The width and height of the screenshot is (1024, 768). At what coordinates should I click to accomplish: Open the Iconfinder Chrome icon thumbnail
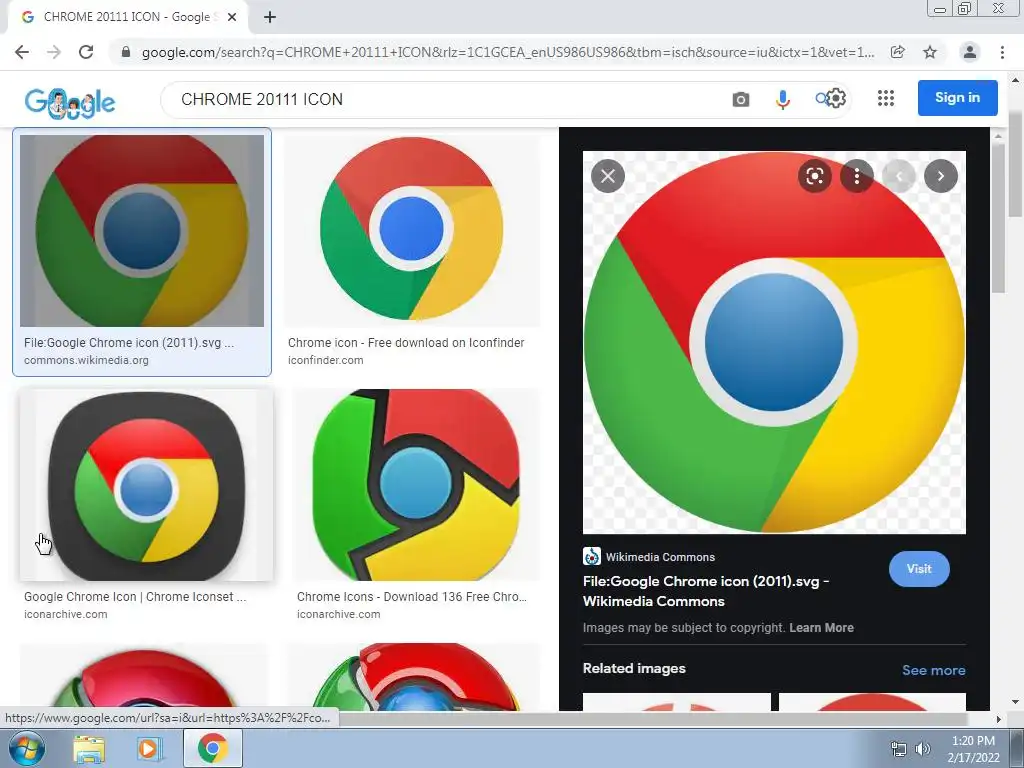(412, 231)
